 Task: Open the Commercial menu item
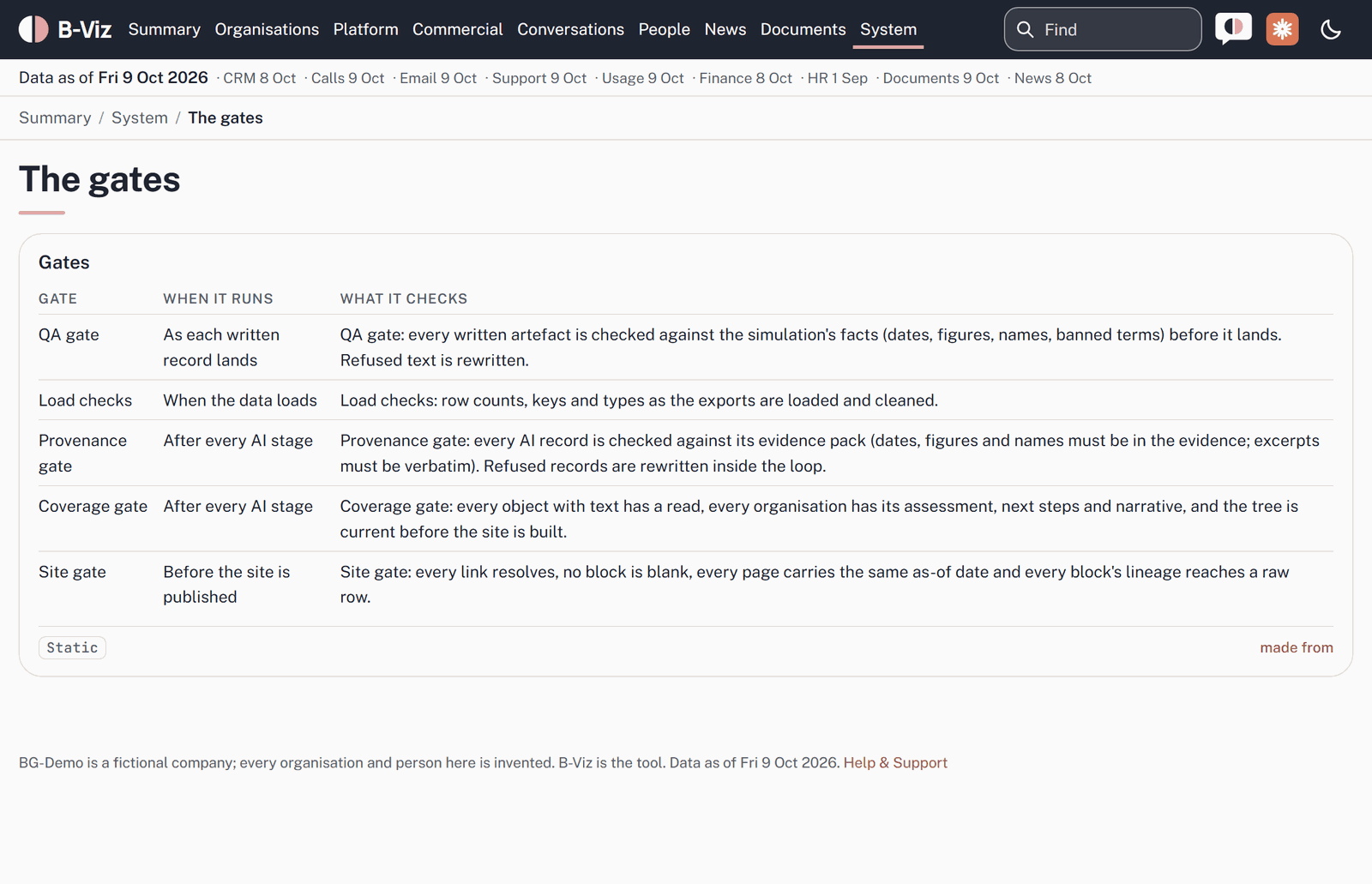pos(458,29)
